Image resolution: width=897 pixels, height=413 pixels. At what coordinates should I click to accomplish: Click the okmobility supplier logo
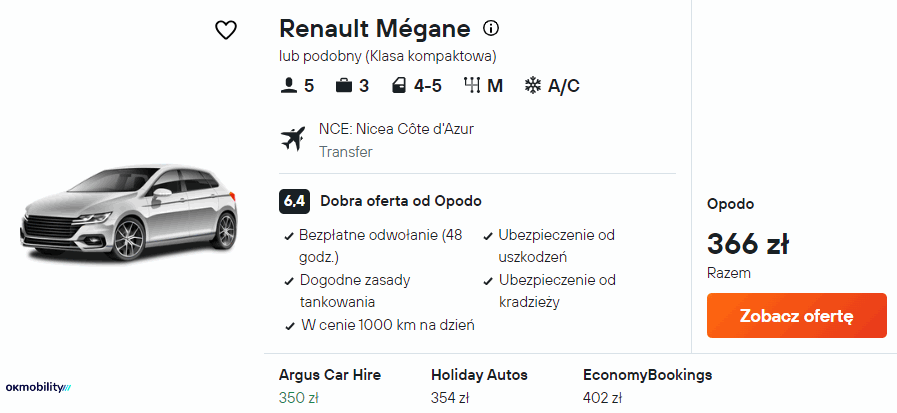pyautogui.click(x=39, y=387)
